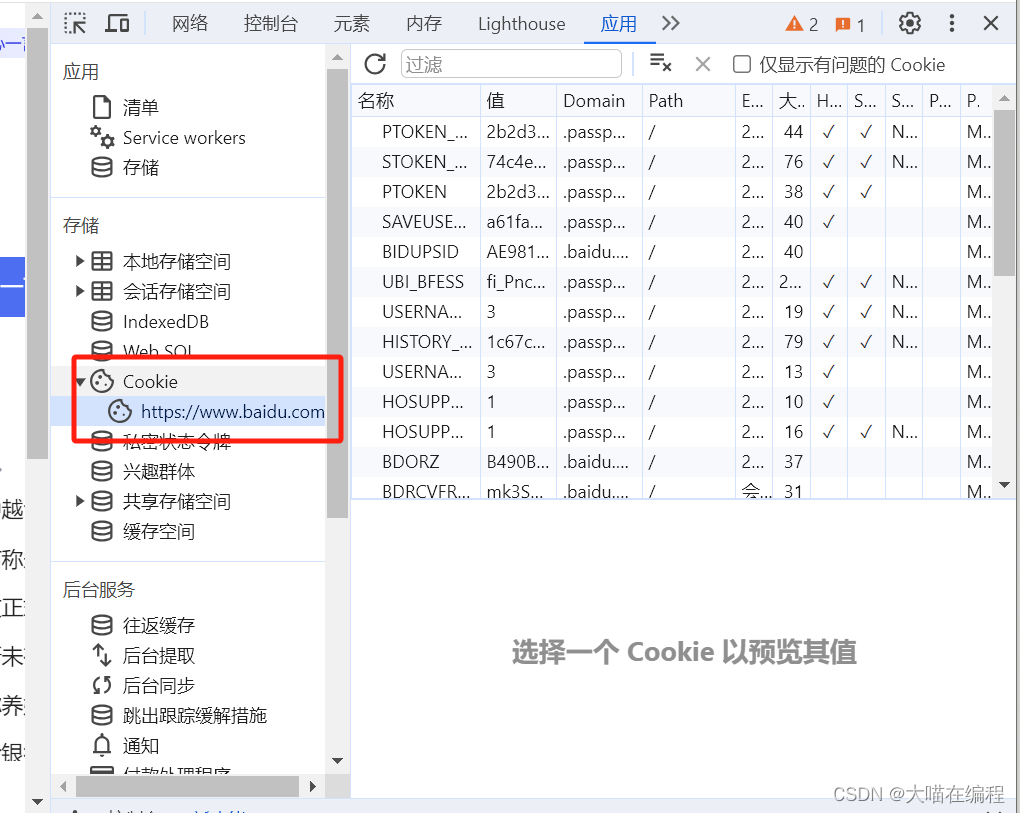Expand the 本地存储空间 tree node
The image size is (1020, 813).
pyautogui.click(x=80, y=259)
